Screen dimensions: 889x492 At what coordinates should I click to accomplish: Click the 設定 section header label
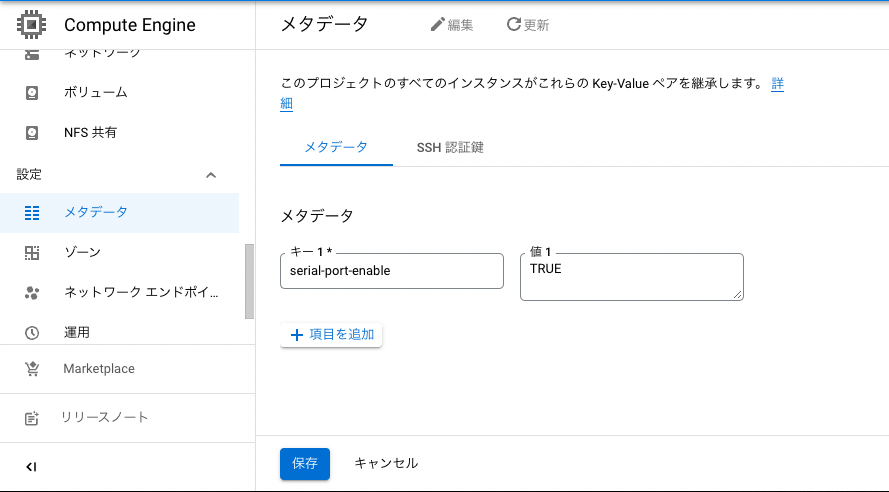coord(29,175)
